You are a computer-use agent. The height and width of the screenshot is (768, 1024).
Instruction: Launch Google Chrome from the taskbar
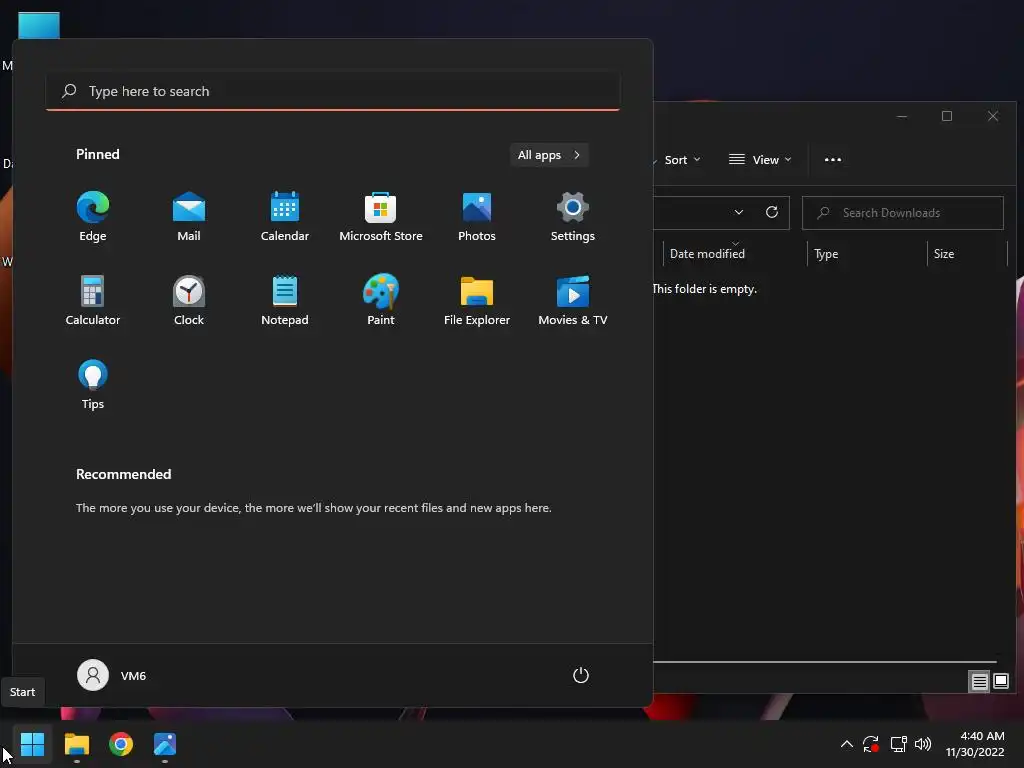coord(121,744)
